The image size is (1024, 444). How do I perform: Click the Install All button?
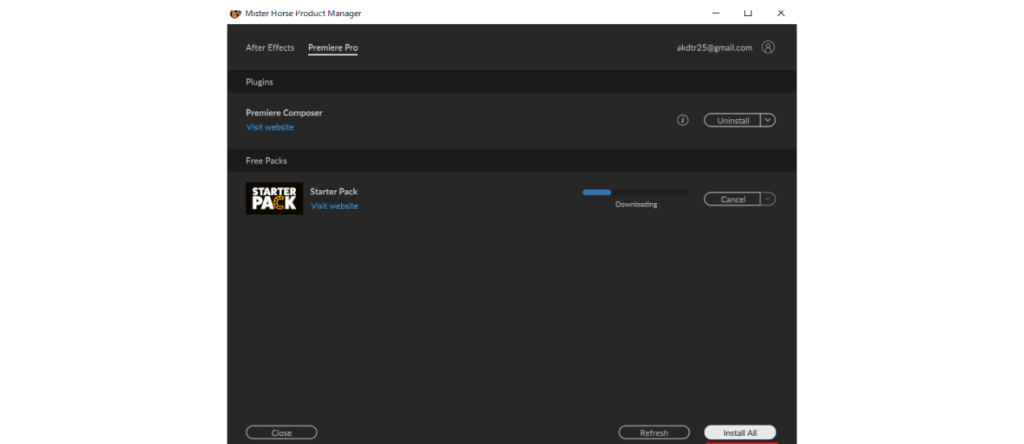(x=740, y=433)
